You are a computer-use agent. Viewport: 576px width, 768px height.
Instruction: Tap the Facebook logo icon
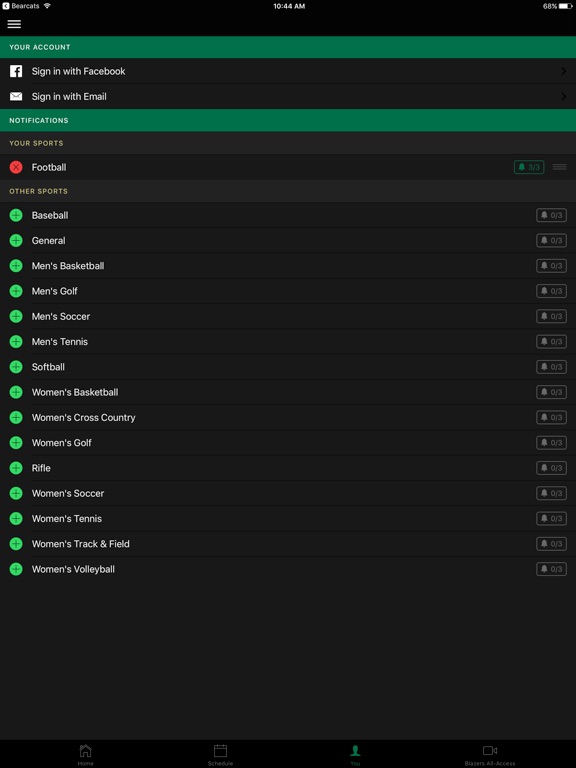[16, 71]
